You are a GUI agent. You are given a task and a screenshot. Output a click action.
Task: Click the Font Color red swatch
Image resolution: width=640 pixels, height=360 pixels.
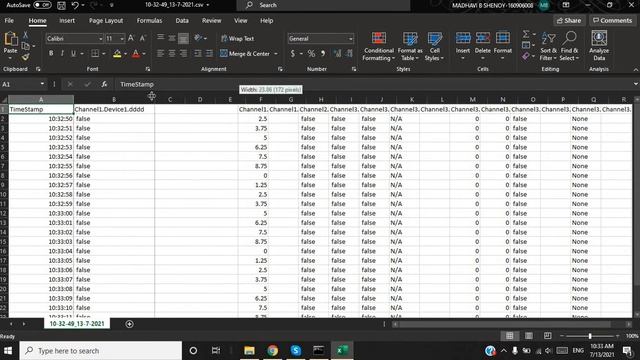136,53
